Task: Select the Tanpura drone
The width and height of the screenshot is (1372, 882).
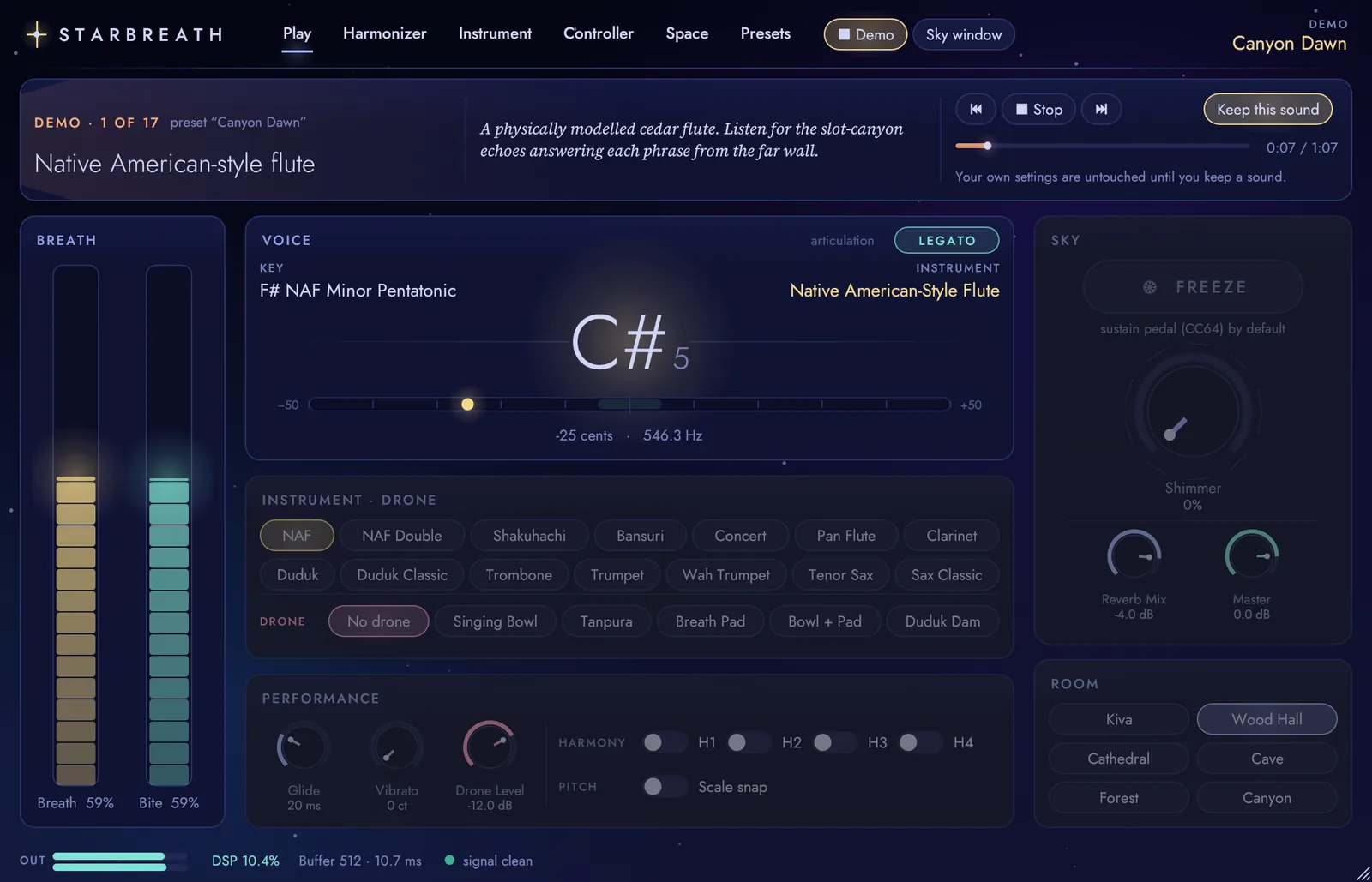Action: click(x=605, y=621)
